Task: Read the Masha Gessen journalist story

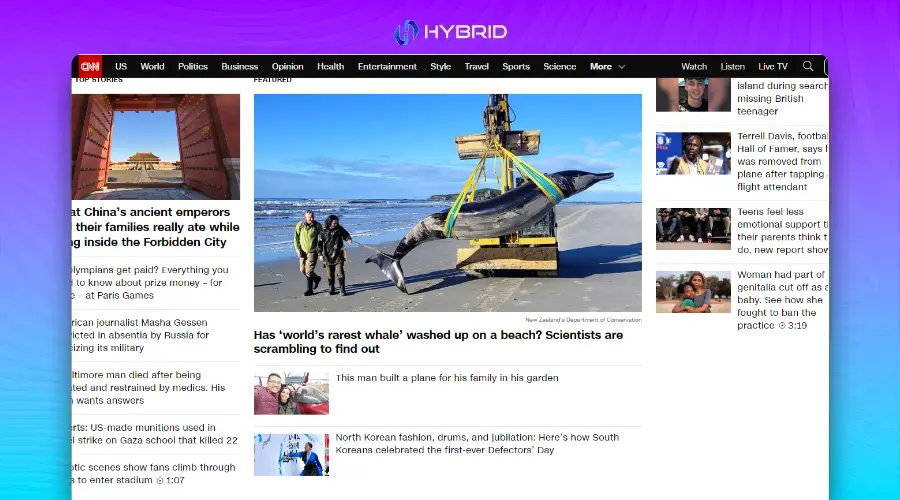Action: [x=140, y=335]
